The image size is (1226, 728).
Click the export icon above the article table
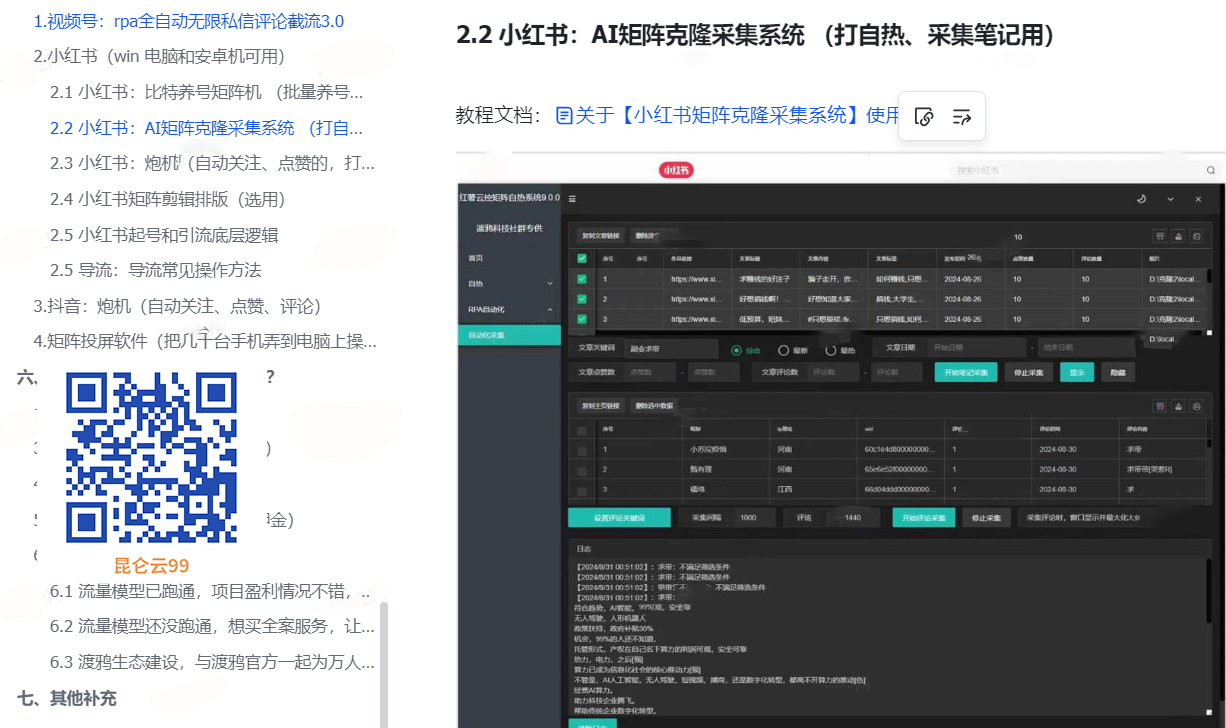1178,237
